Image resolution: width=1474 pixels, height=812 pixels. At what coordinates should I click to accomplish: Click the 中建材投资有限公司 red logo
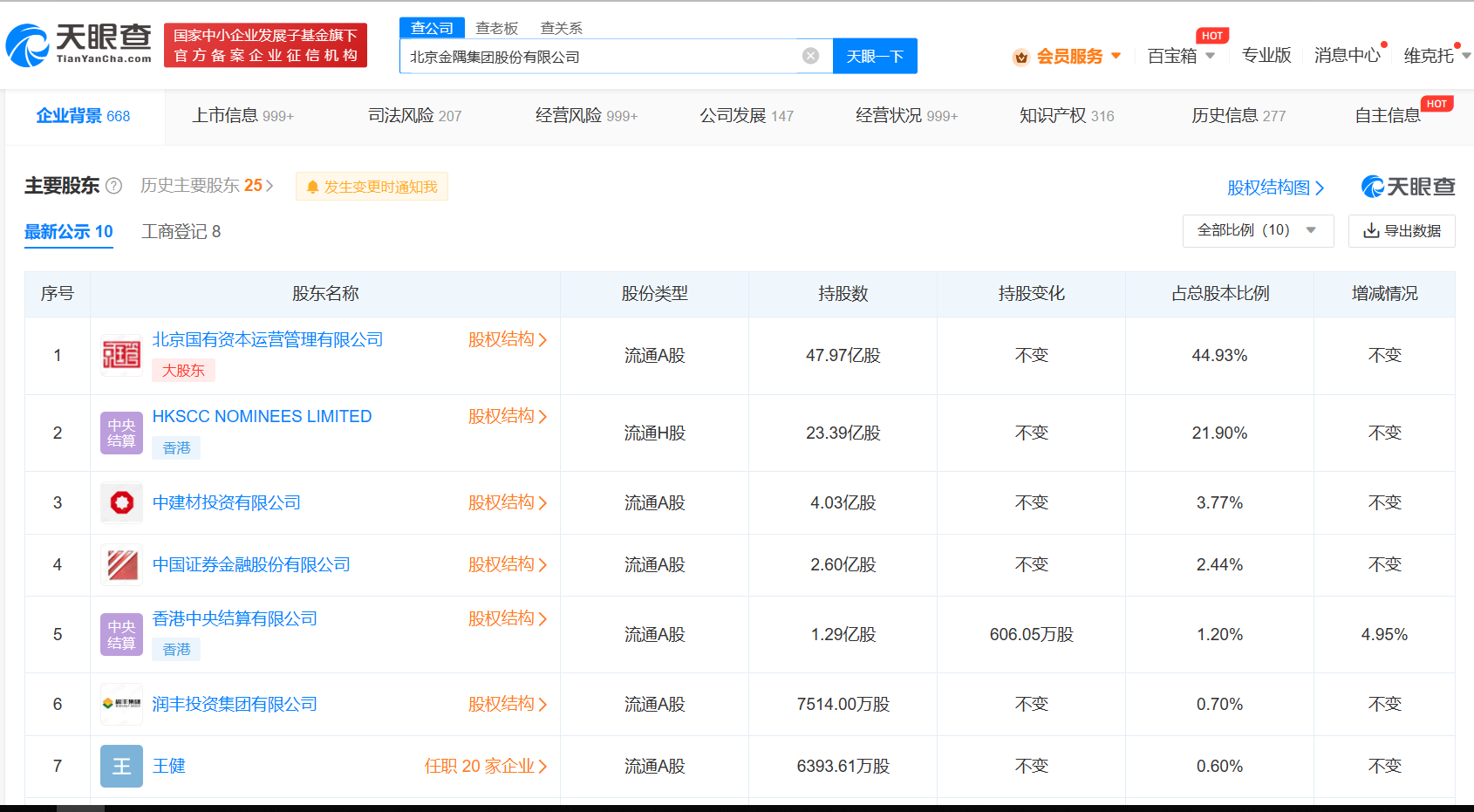point(120,502)
